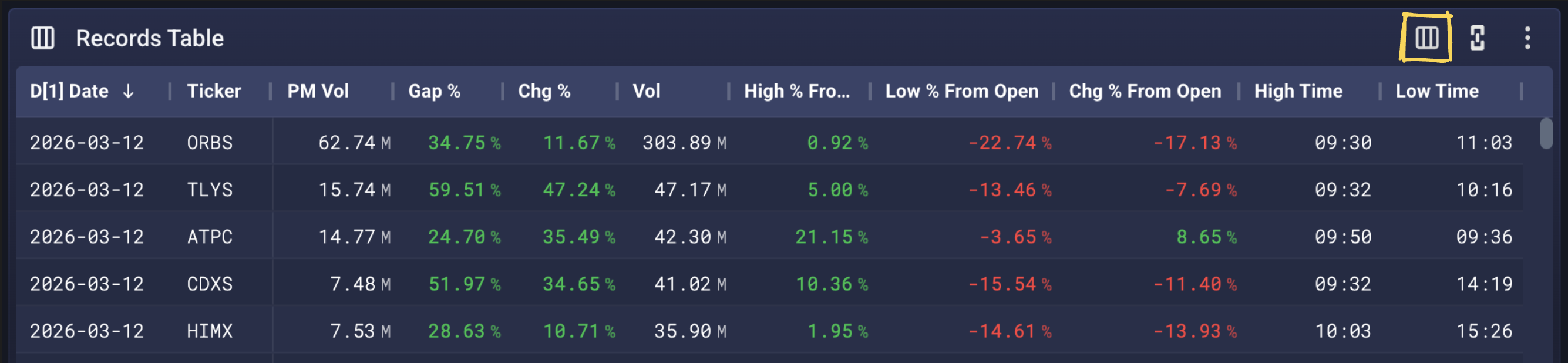Screen dimensions: 1568x363
Task: Click the ATPC ticker cell
Action: pyautogui.click(x=210, y=237)
